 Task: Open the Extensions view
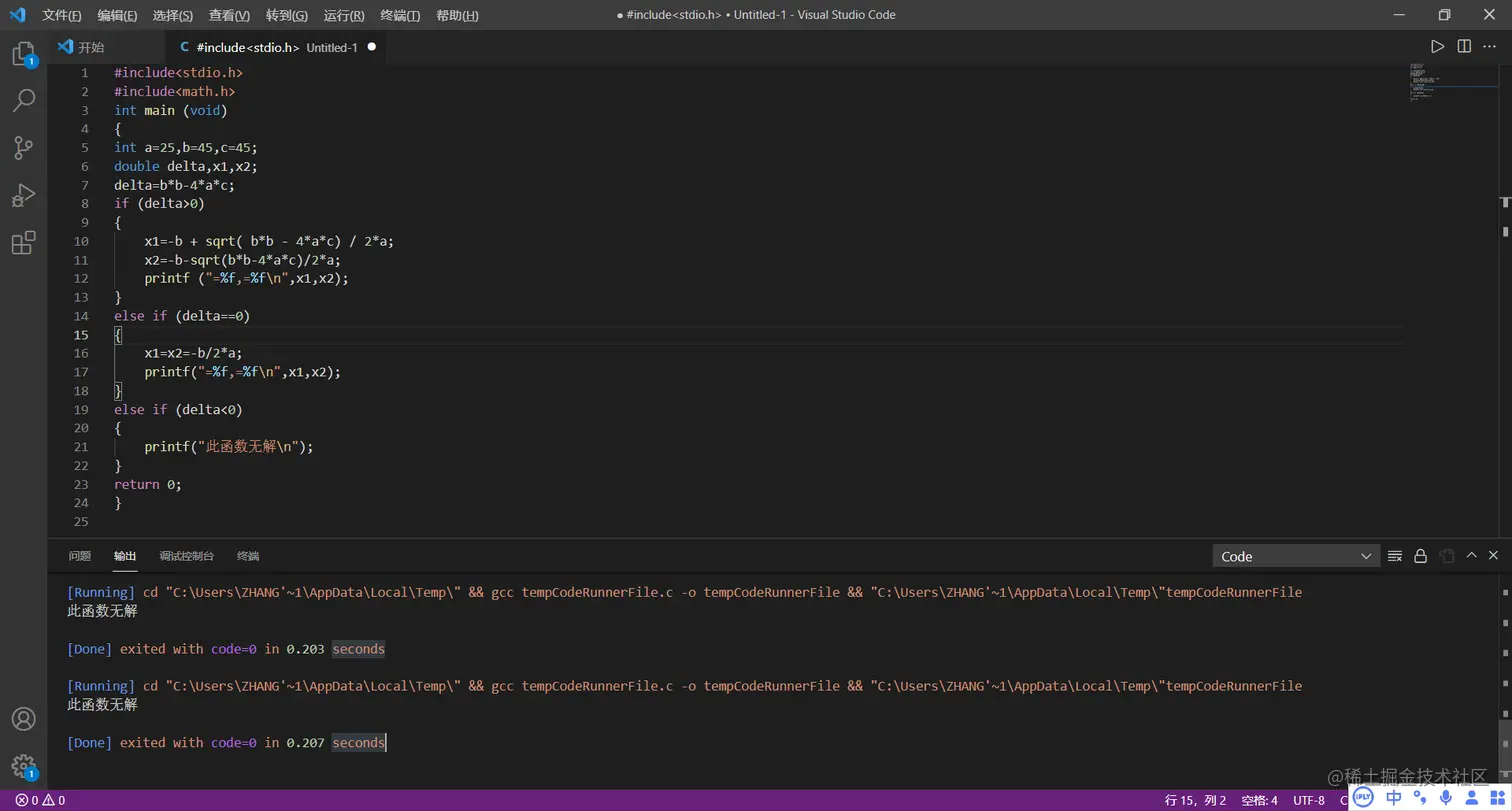[x=23, y=243]
